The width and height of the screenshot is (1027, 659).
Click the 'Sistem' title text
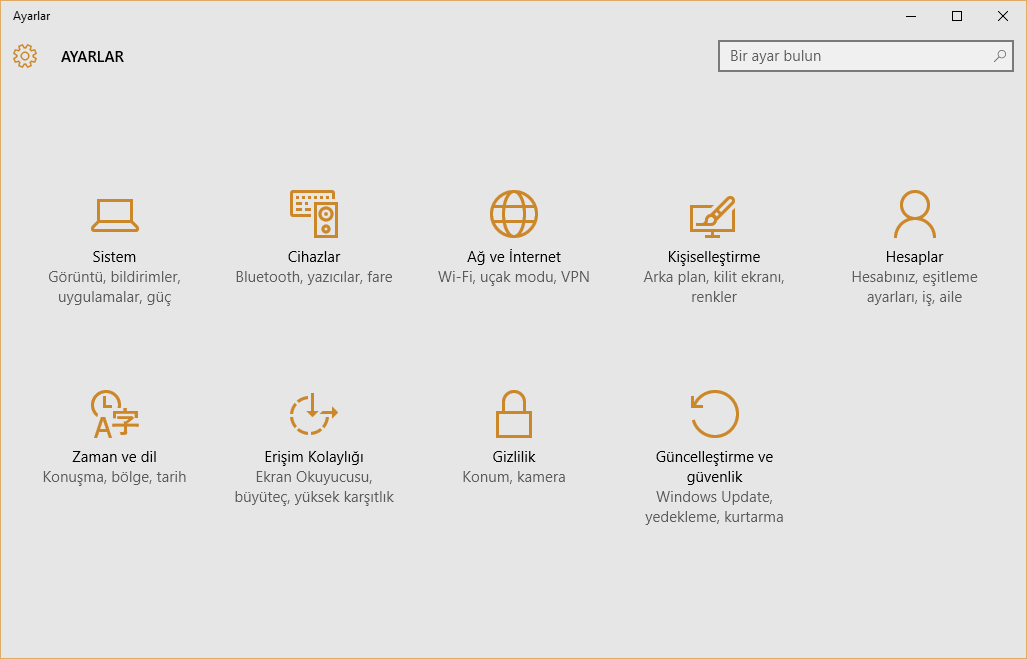(x=114, y=257)
